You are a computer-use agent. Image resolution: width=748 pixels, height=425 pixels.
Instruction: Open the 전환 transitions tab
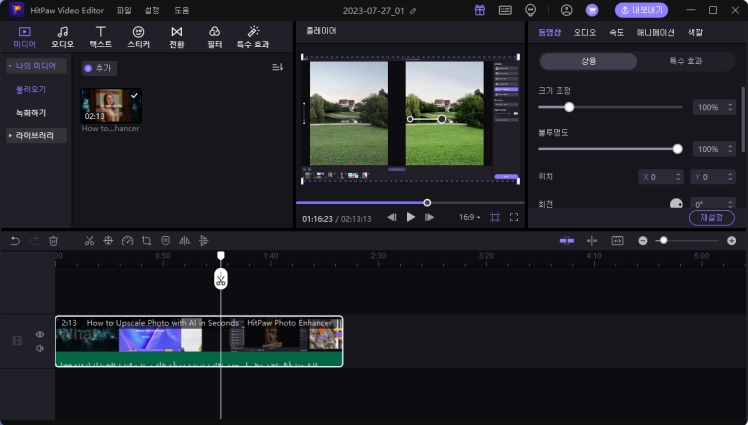(177, 37)
